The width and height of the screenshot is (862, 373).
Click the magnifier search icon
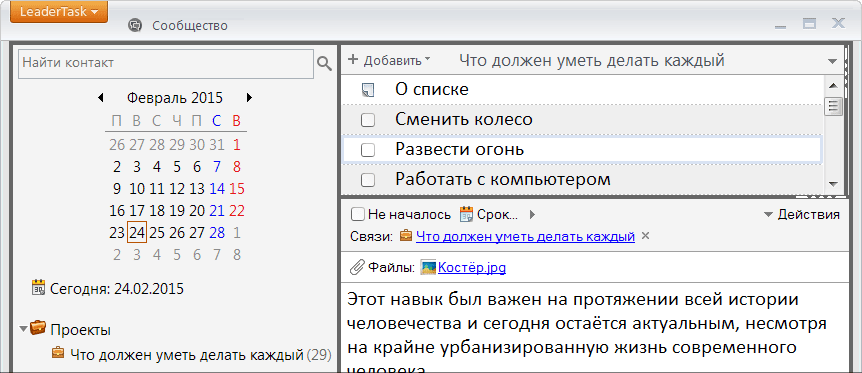pos(324,63)
